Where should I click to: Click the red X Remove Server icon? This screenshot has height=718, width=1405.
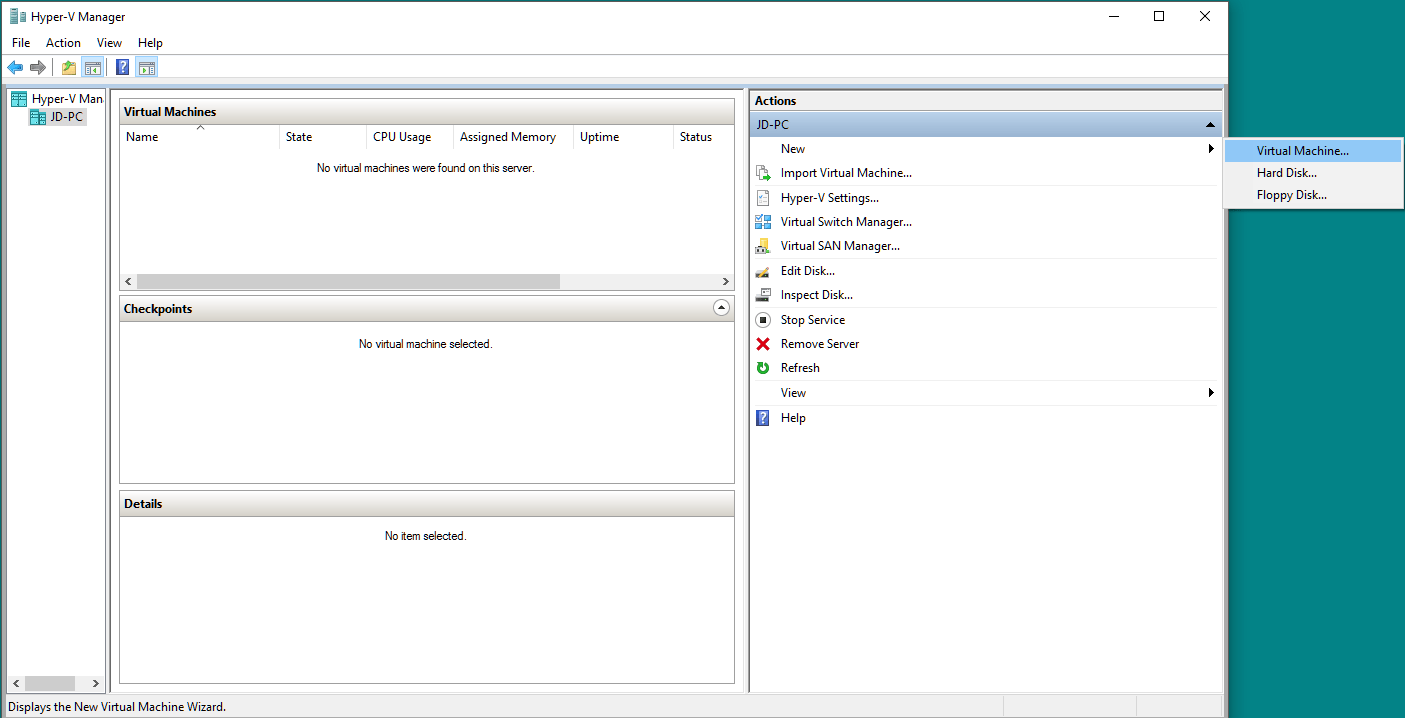click(763, 344)
